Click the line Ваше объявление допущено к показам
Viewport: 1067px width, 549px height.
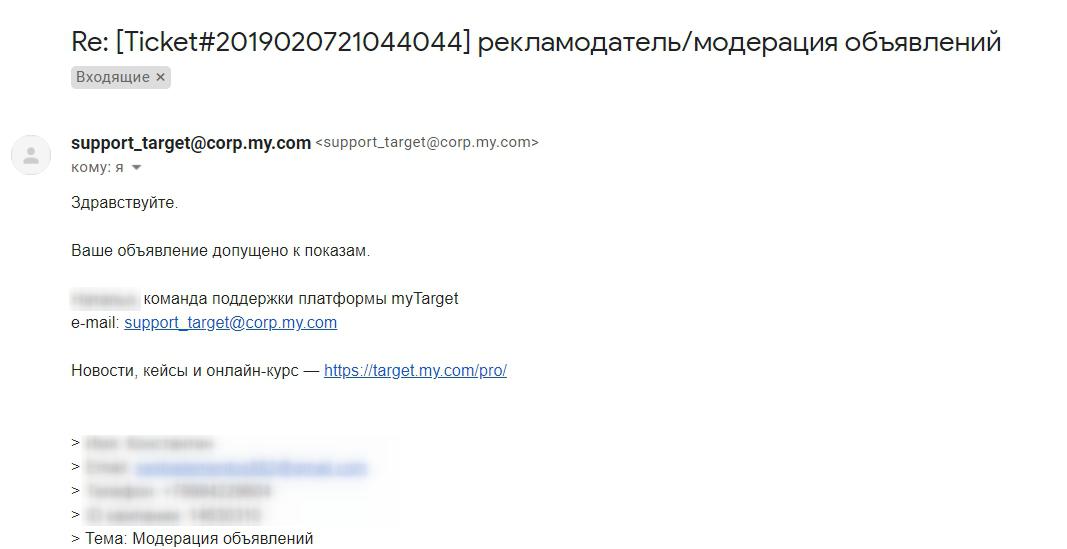click(220, 251)
